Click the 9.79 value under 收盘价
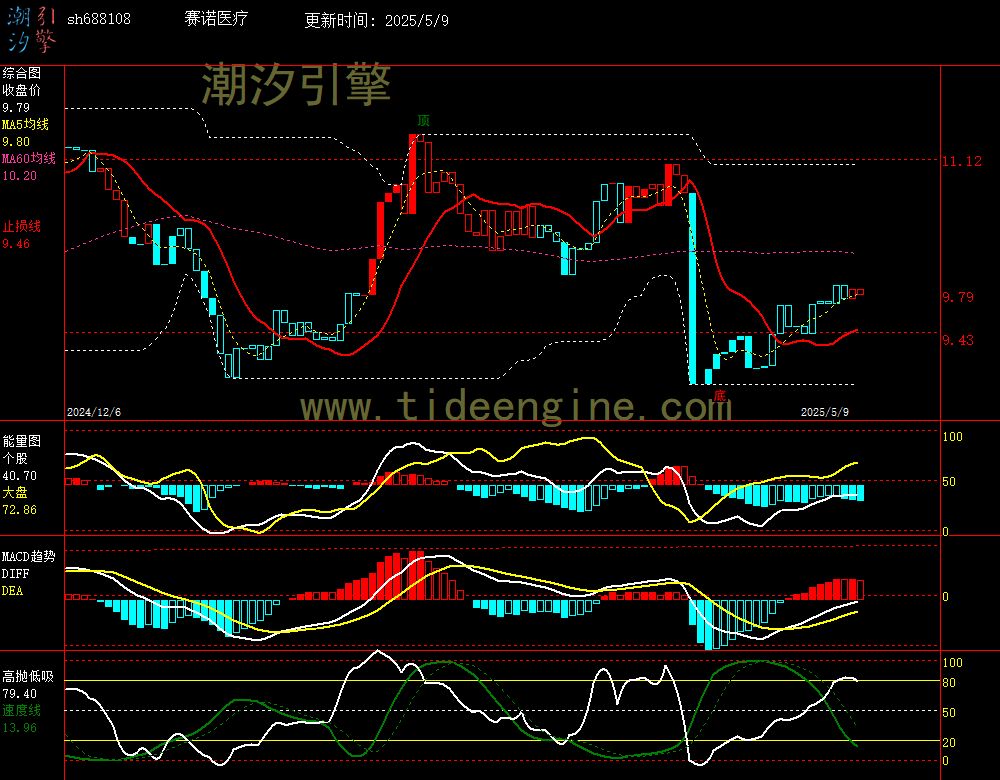The image size is (1000, 780). (x=16, y=108)
